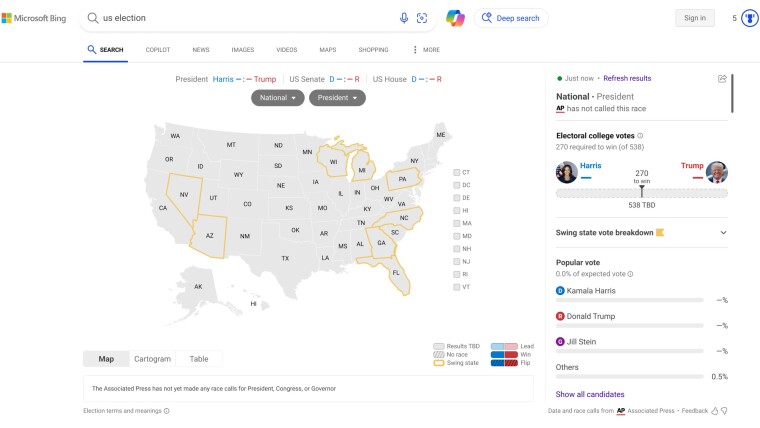Click the US Senate race link

pos(324,79)
